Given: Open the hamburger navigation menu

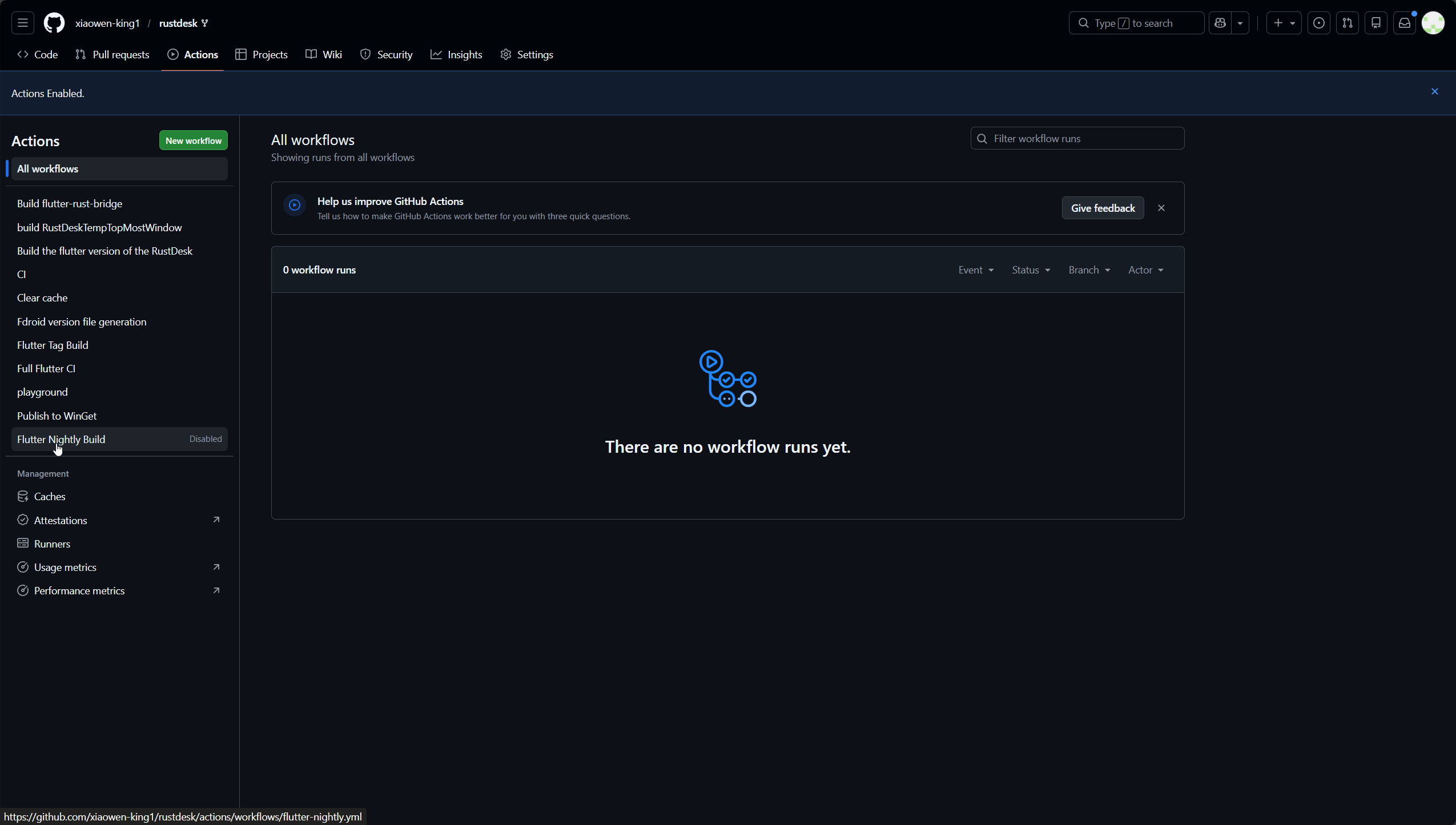Looking at the screenshot, I should click(23, 23).
